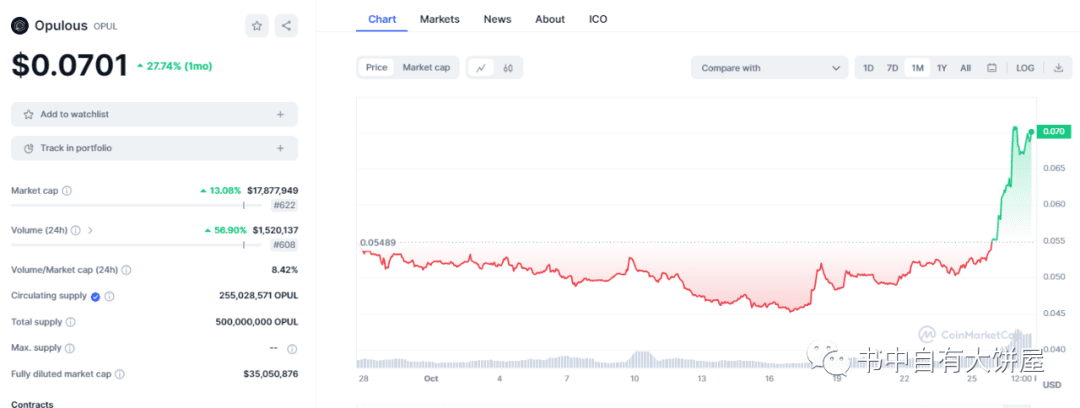Click Add to watchlist button

tap(154, 114)
